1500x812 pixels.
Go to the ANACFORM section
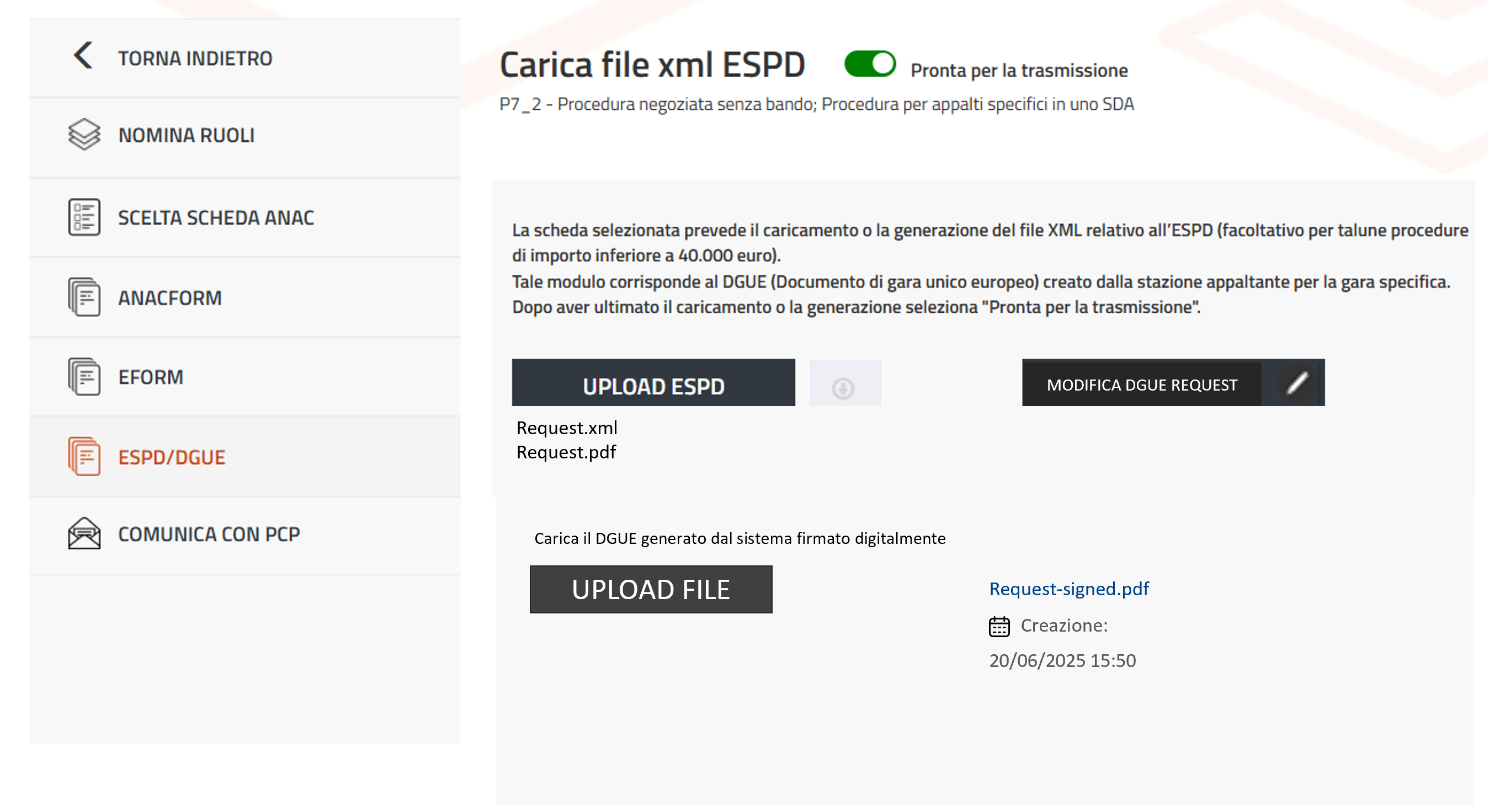pos(170,298)
